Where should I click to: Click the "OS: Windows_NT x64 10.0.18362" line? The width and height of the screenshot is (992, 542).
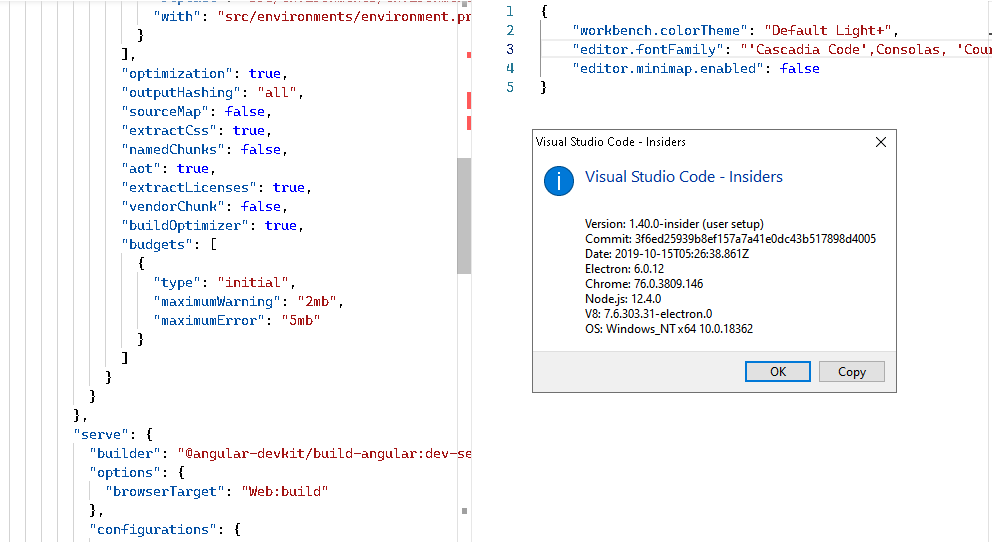669,329
